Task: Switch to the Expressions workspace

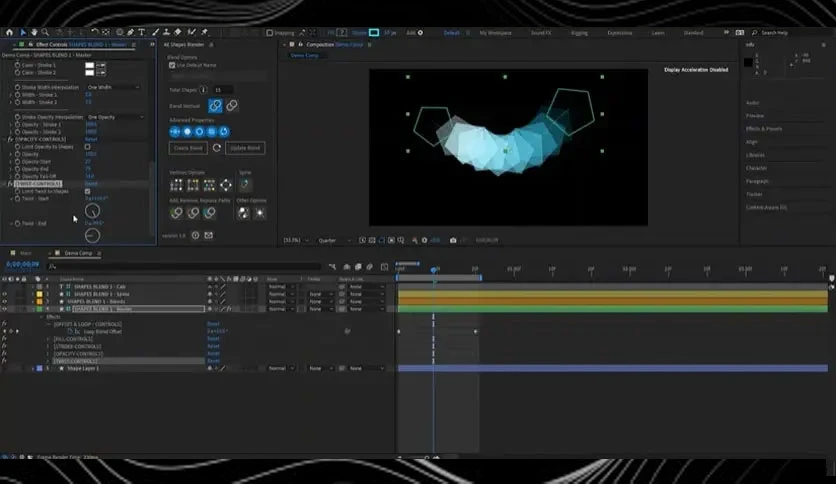Action: coord(620,33)
